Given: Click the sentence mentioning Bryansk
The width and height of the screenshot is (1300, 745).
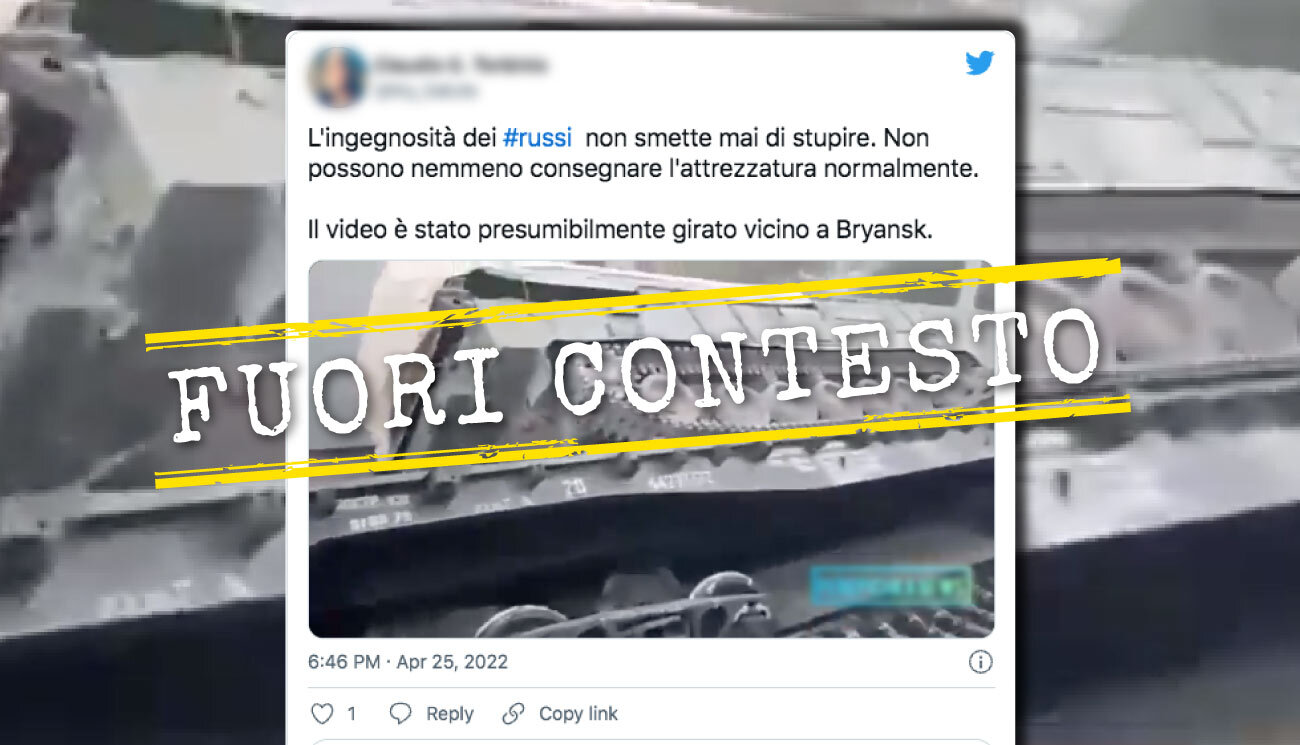Looking at the screenshot, I should click(x=619, y=230).
